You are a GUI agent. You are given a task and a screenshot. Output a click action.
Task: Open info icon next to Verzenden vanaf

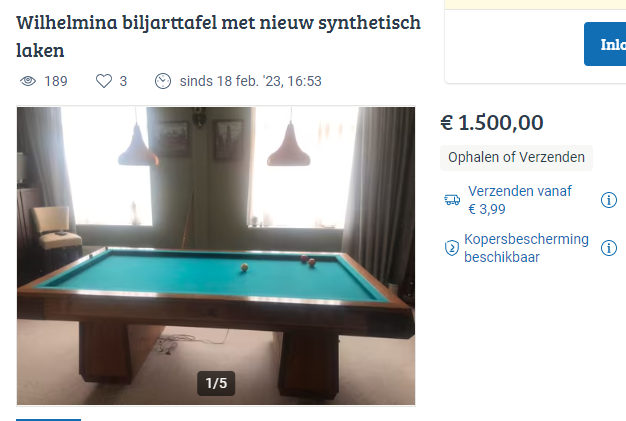[x=608, y=200]
